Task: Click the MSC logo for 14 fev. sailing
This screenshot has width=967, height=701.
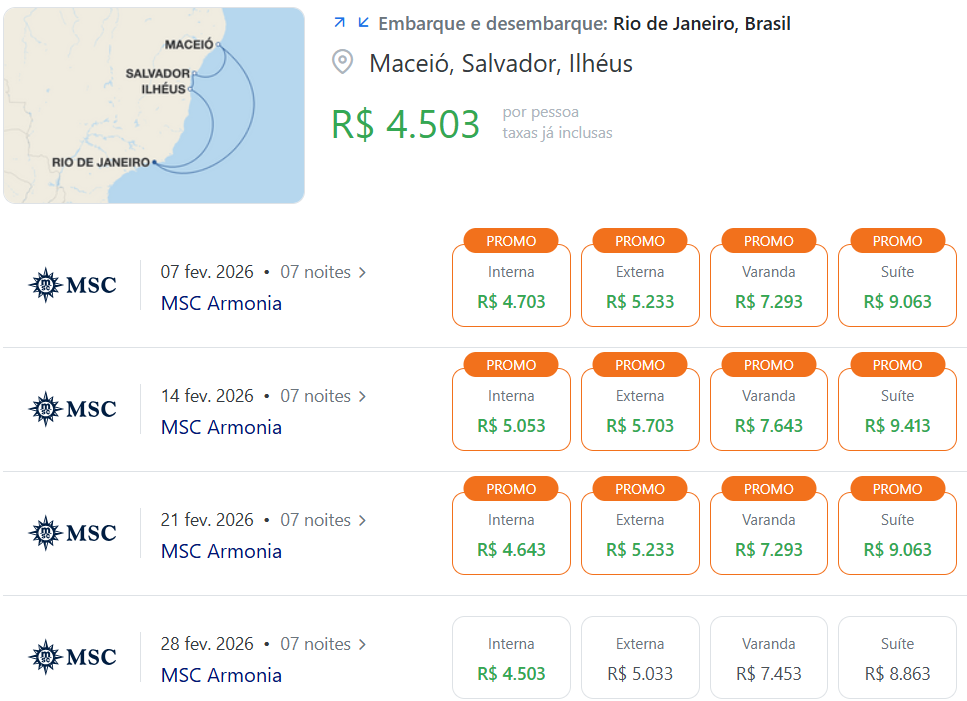Action: pyautogui.click(x=72, y=409)
